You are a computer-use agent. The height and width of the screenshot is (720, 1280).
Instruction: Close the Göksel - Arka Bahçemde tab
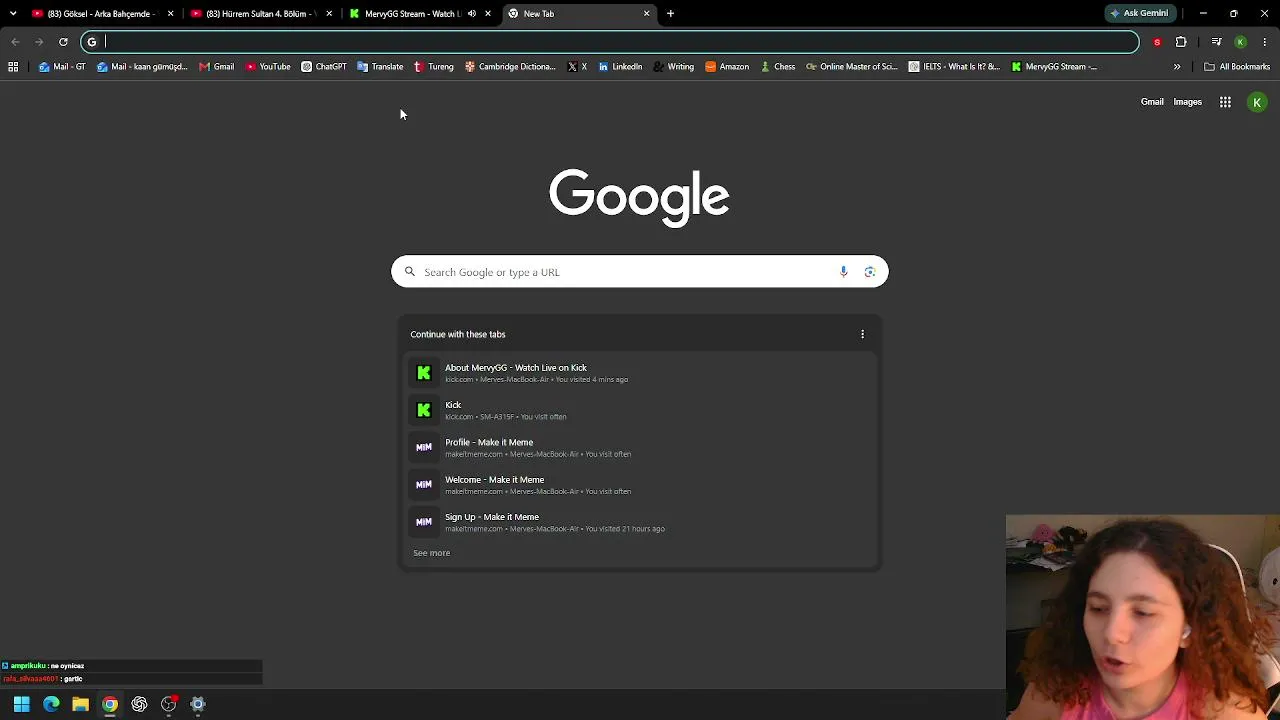[171, 14]
